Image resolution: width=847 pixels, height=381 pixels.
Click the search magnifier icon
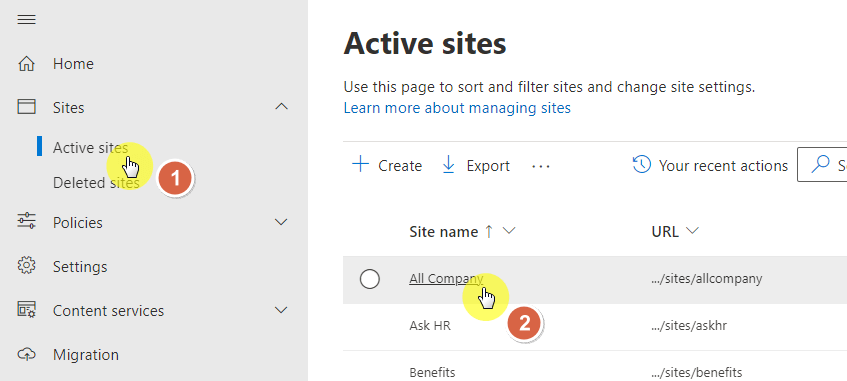820,164
